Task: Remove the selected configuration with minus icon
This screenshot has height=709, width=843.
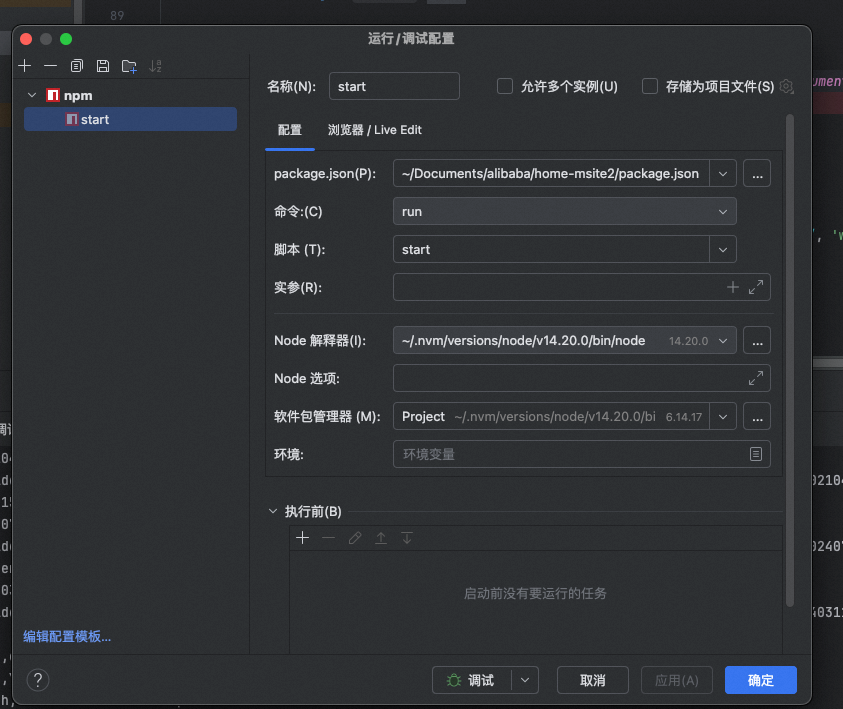Action: click(51, 66)
